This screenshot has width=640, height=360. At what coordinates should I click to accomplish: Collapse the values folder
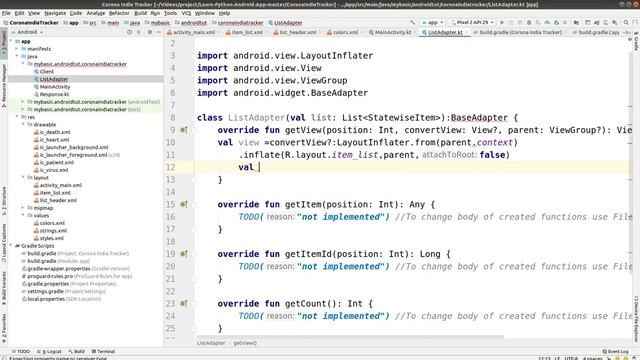tap(23, 216)
